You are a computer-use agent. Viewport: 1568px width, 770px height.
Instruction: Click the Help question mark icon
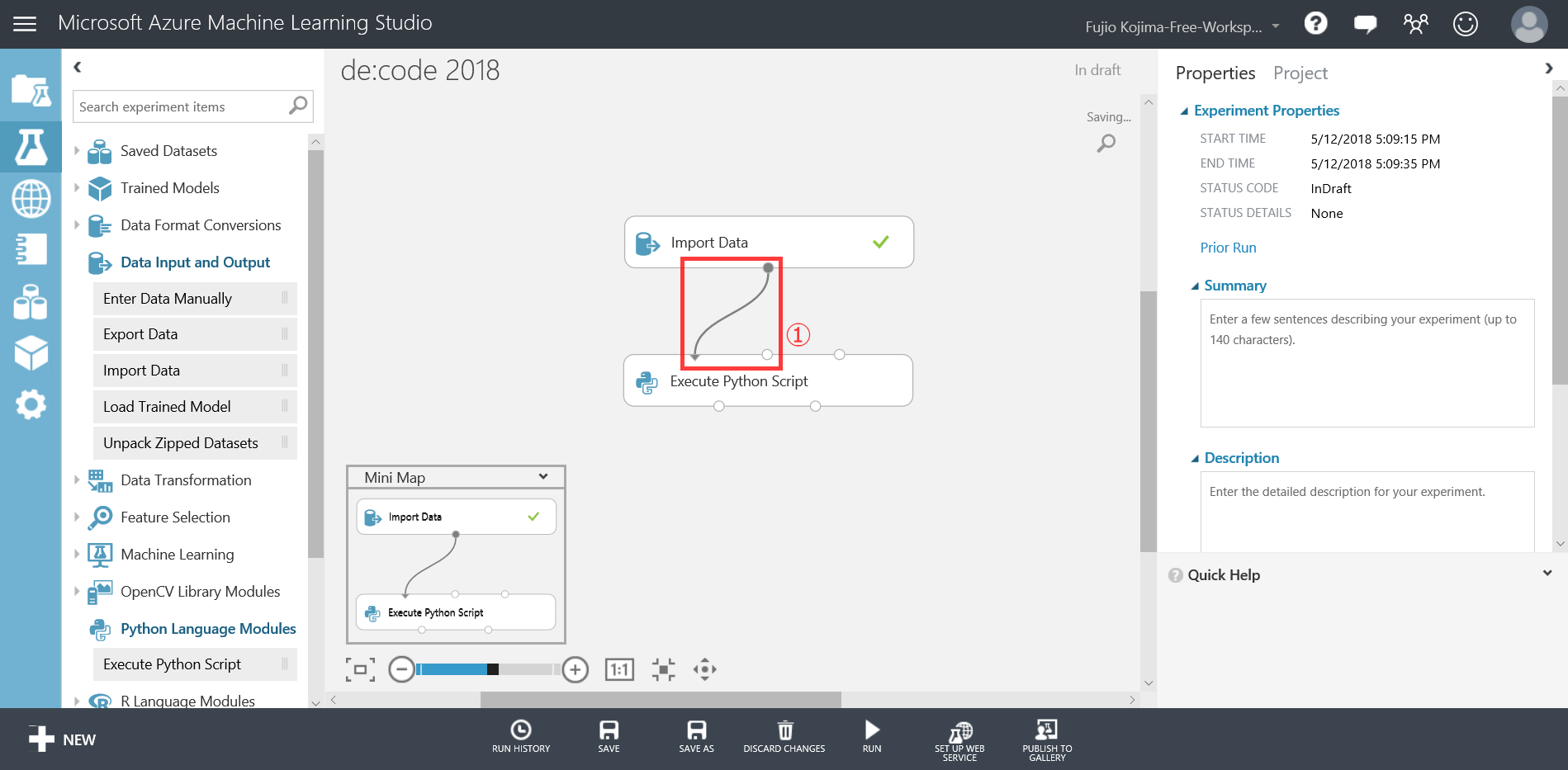[1315, 23]
